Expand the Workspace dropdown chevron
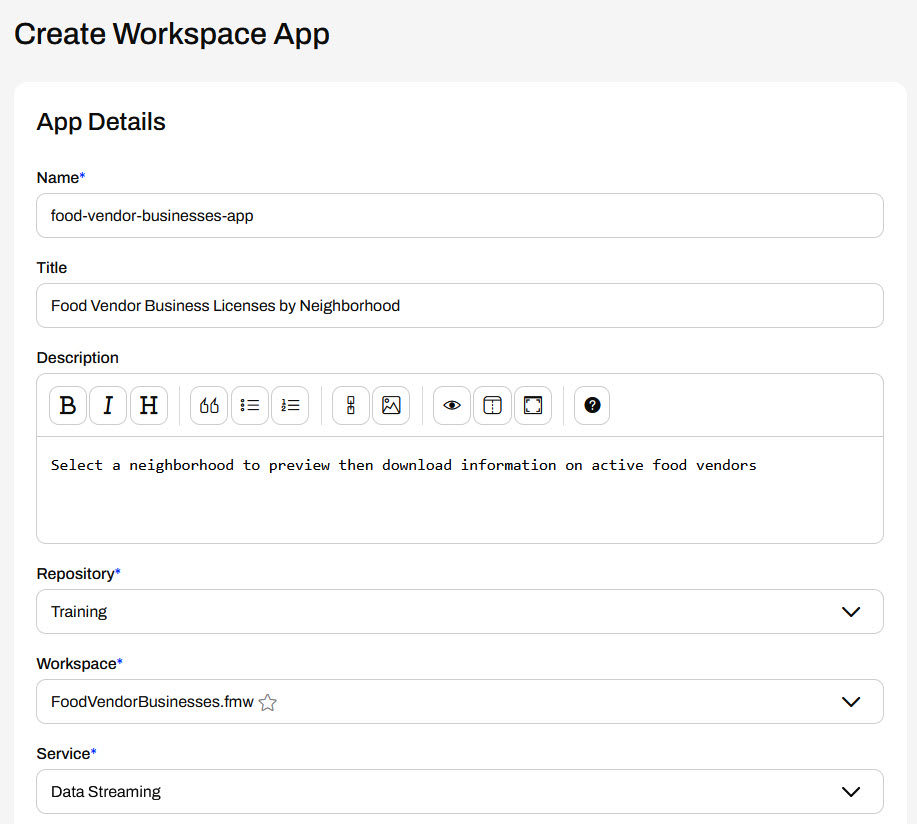917x824 pixels. [x=851, y=701]
